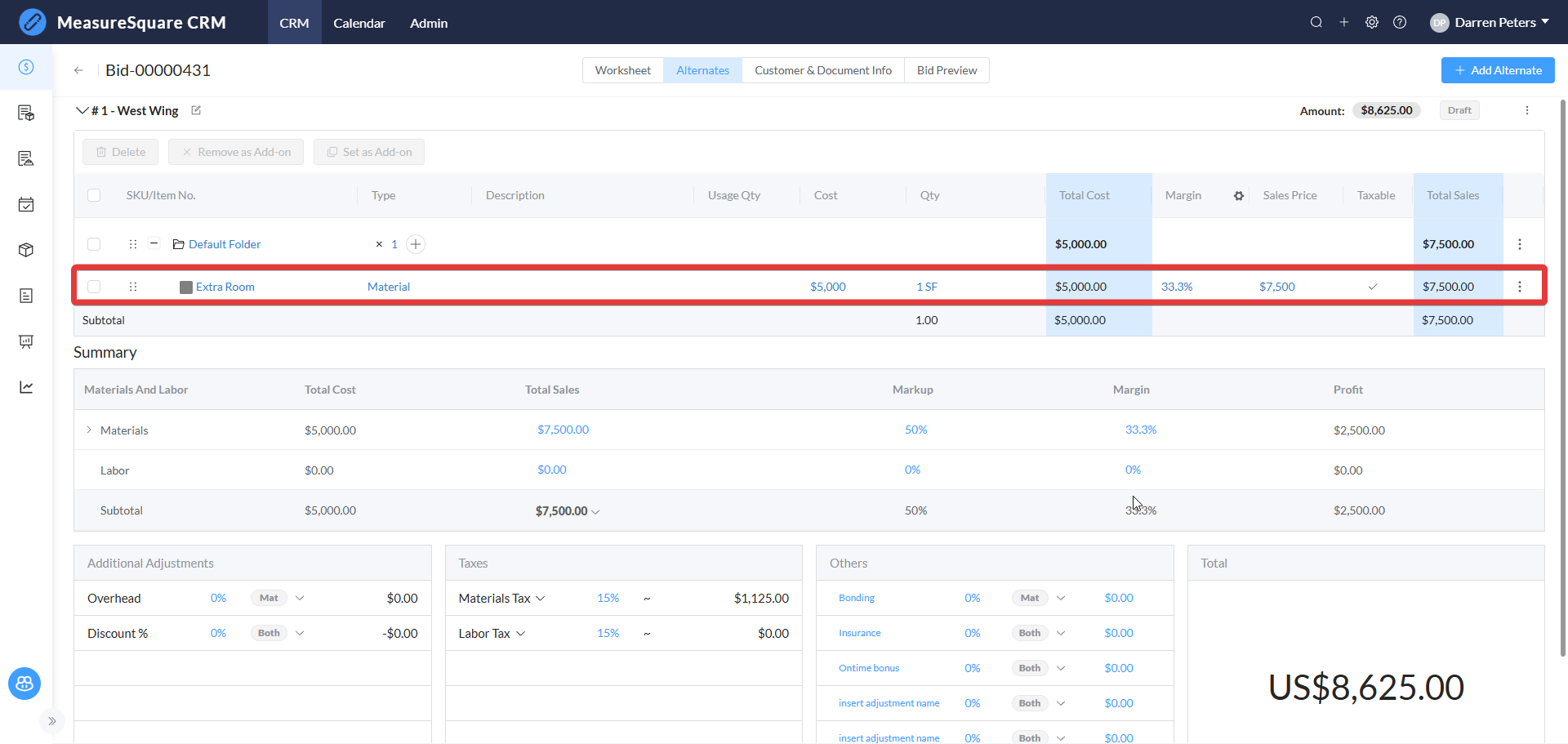The image size is (1568, 744).
Task: Select the header select-all checkbox
Action: pos(94,195)
